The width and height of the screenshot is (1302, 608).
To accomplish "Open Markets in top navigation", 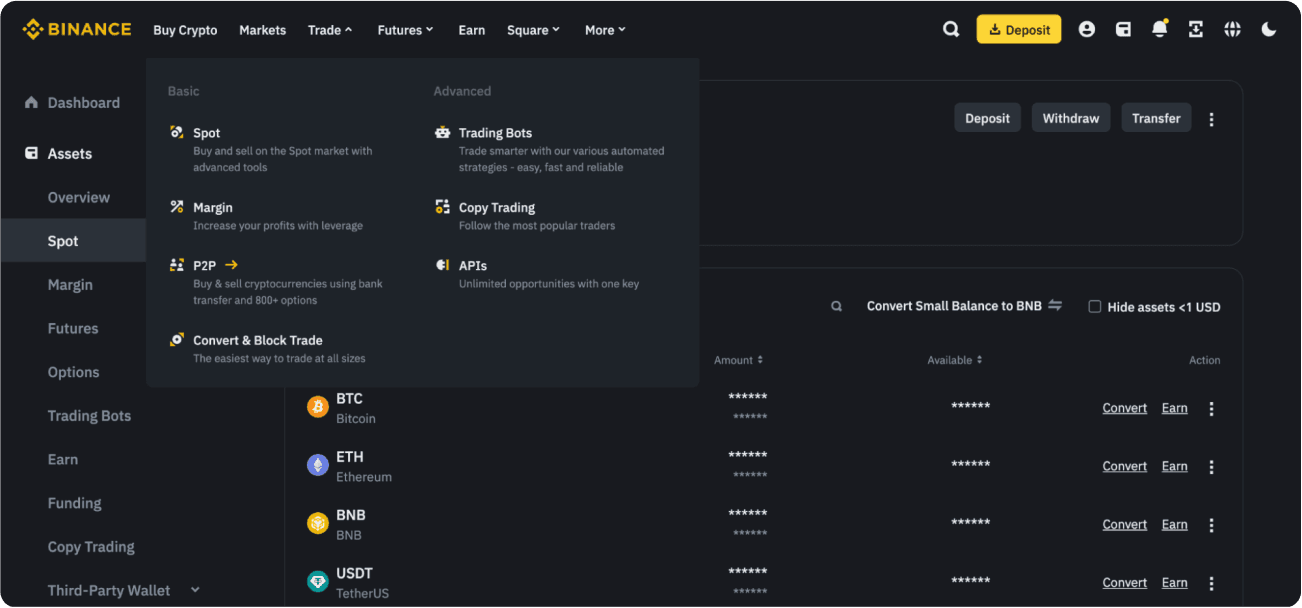I will pos(263,30).
